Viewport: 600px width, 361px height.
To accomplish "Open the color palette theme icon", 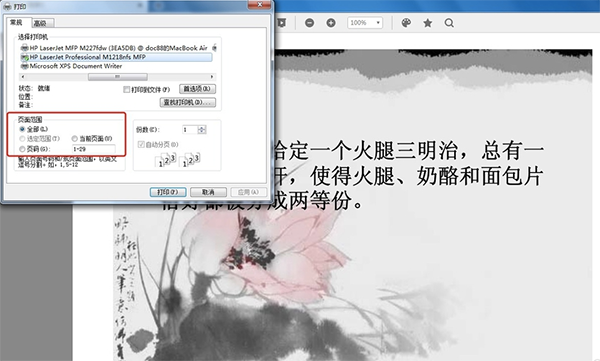I will (406, 23).
